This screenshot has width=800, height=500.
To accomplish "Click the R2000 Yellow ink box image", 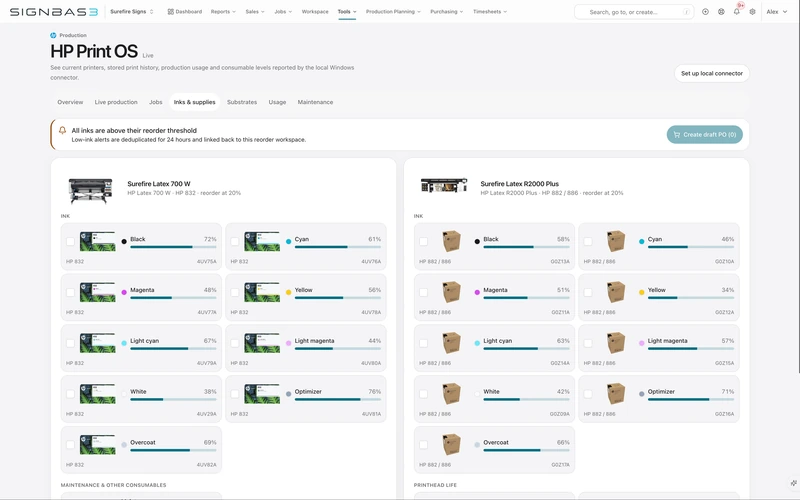I will (x=616, y=292).
